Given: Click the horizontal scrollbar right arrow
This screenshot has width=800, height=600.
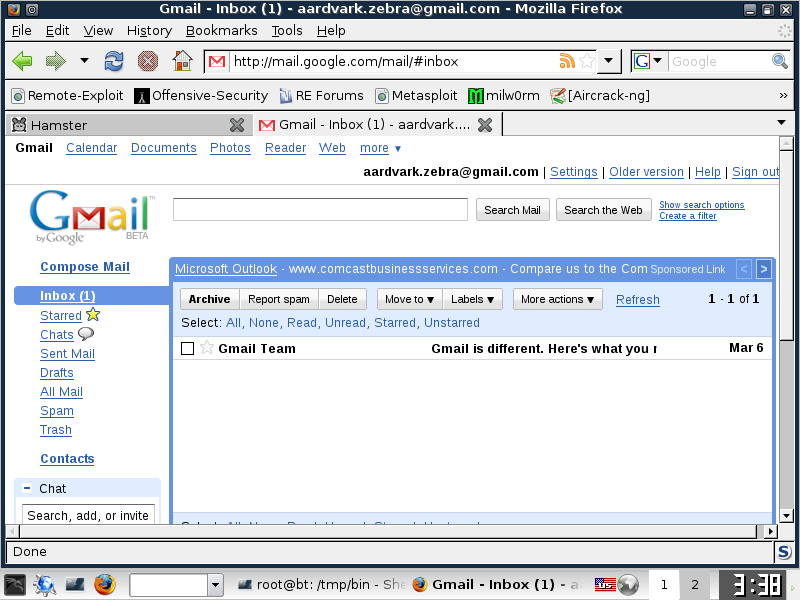Looking at the screenshot, I should (771, 532).
